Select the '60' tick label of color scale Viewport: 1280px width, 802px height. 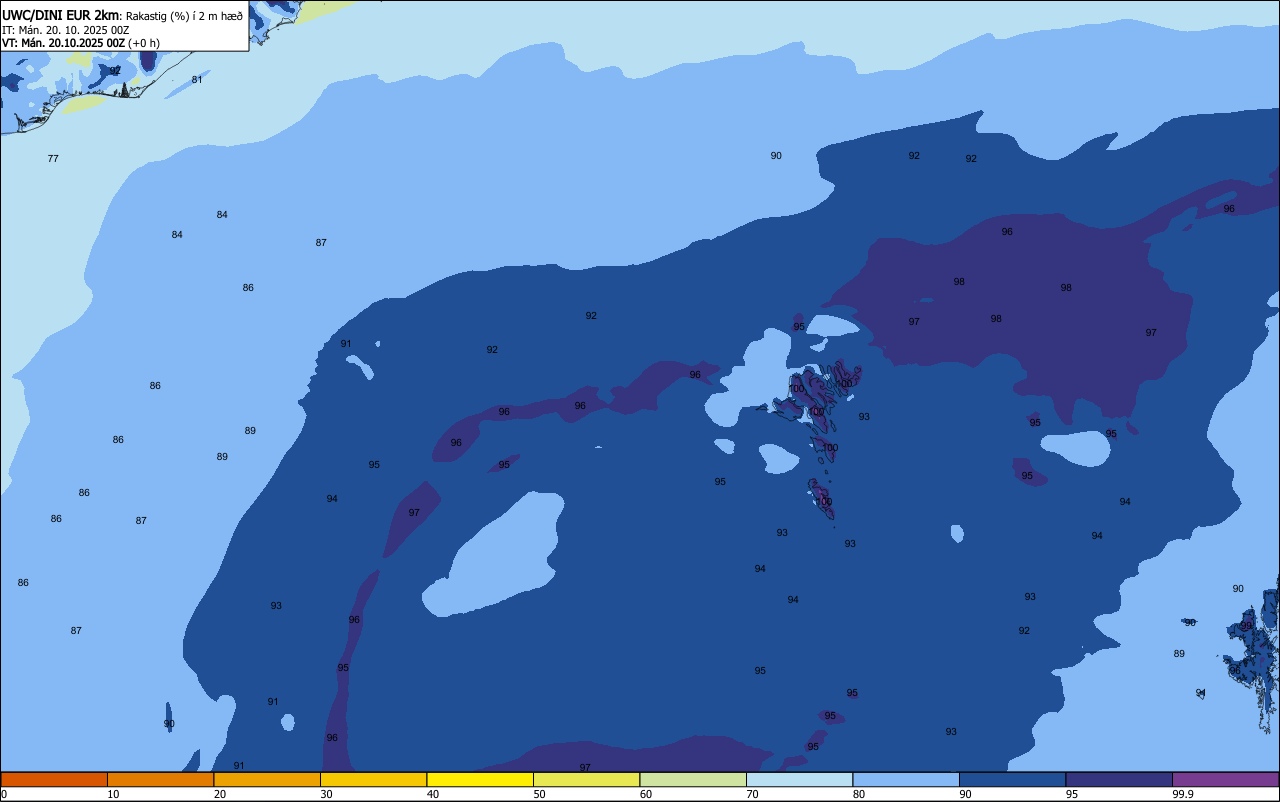pyautogui.click(x=646, y=794)
